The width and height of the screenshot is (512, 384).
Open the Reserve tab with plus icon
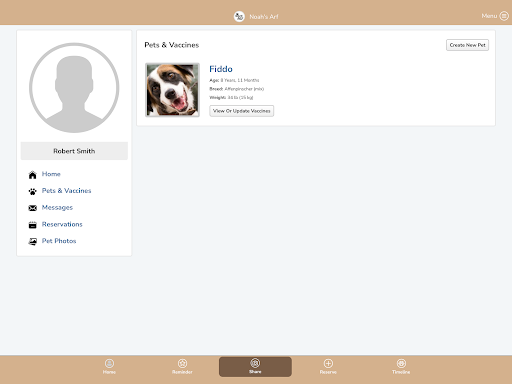pyautogui.click(x=328, y=366)
